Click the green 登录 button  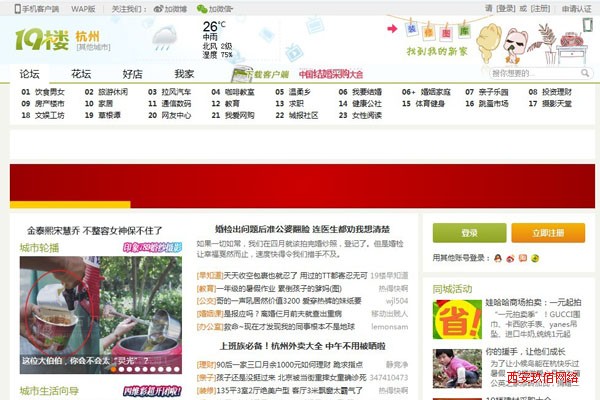click(469, 233)
